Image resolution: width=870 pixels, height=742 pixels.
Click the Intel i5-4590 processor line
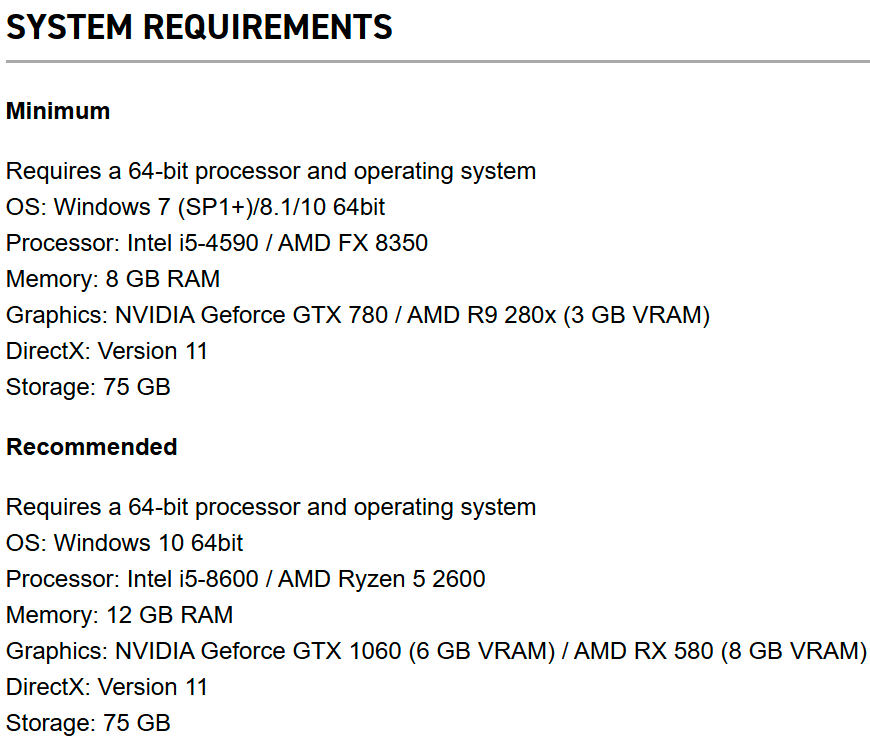pos(217,243)
